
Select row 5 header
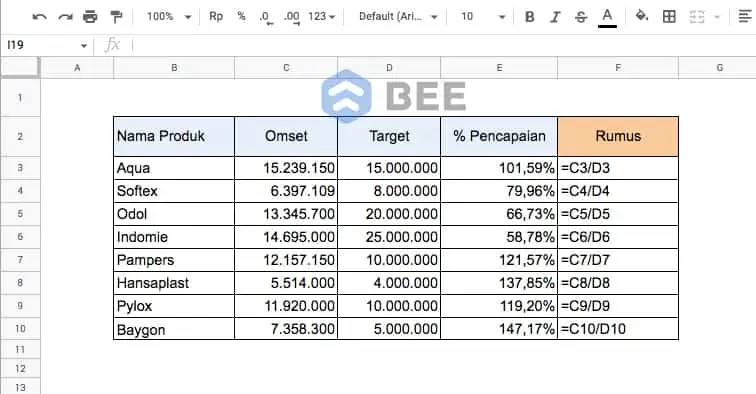point(20,214)
